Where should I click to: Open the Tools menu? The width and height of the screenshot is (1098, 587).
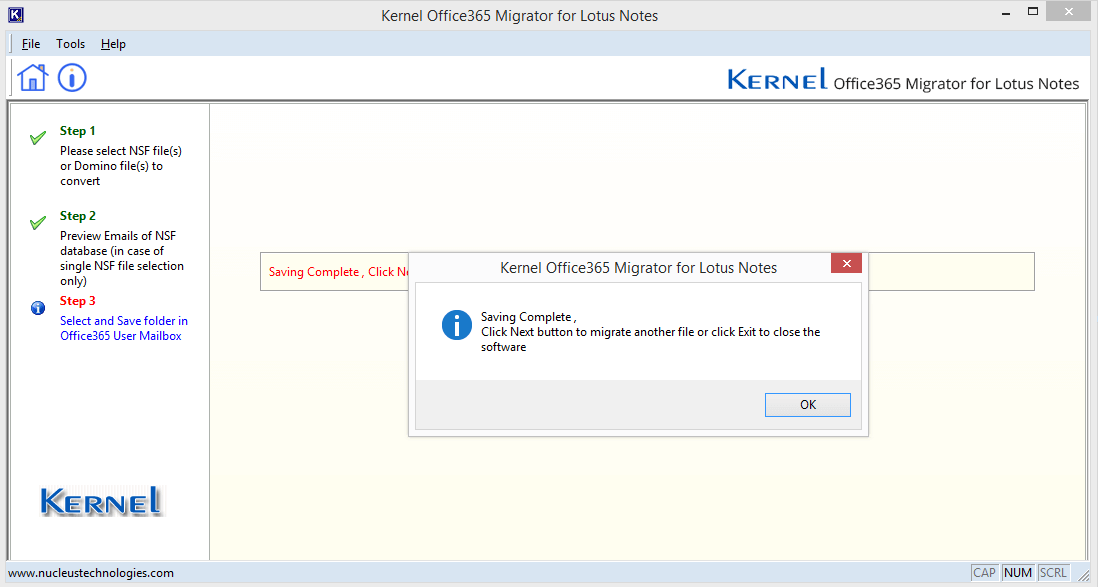coord(71,43)
